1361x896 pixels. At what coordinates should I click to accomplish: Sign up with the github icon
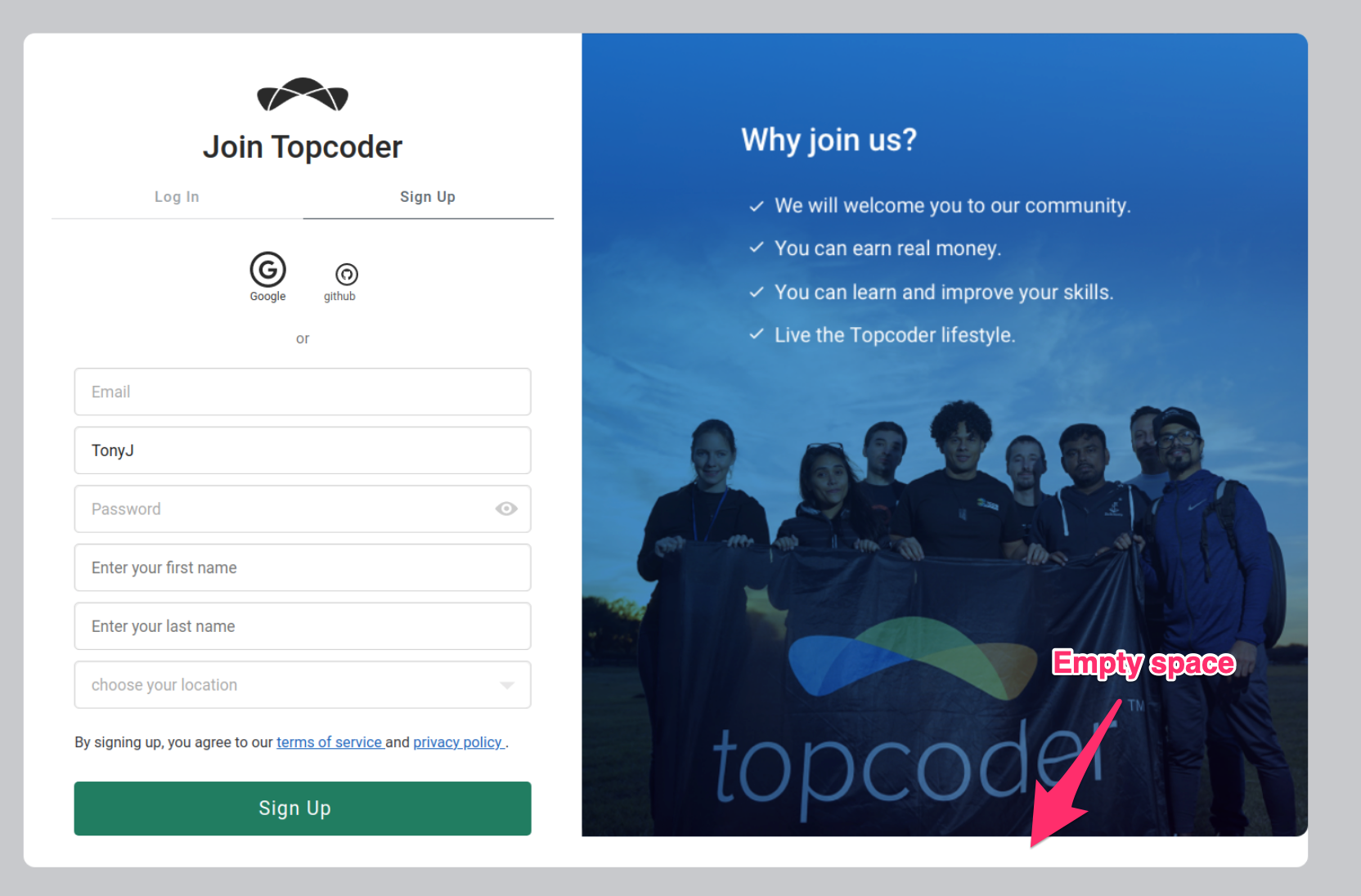pos(347,274)
